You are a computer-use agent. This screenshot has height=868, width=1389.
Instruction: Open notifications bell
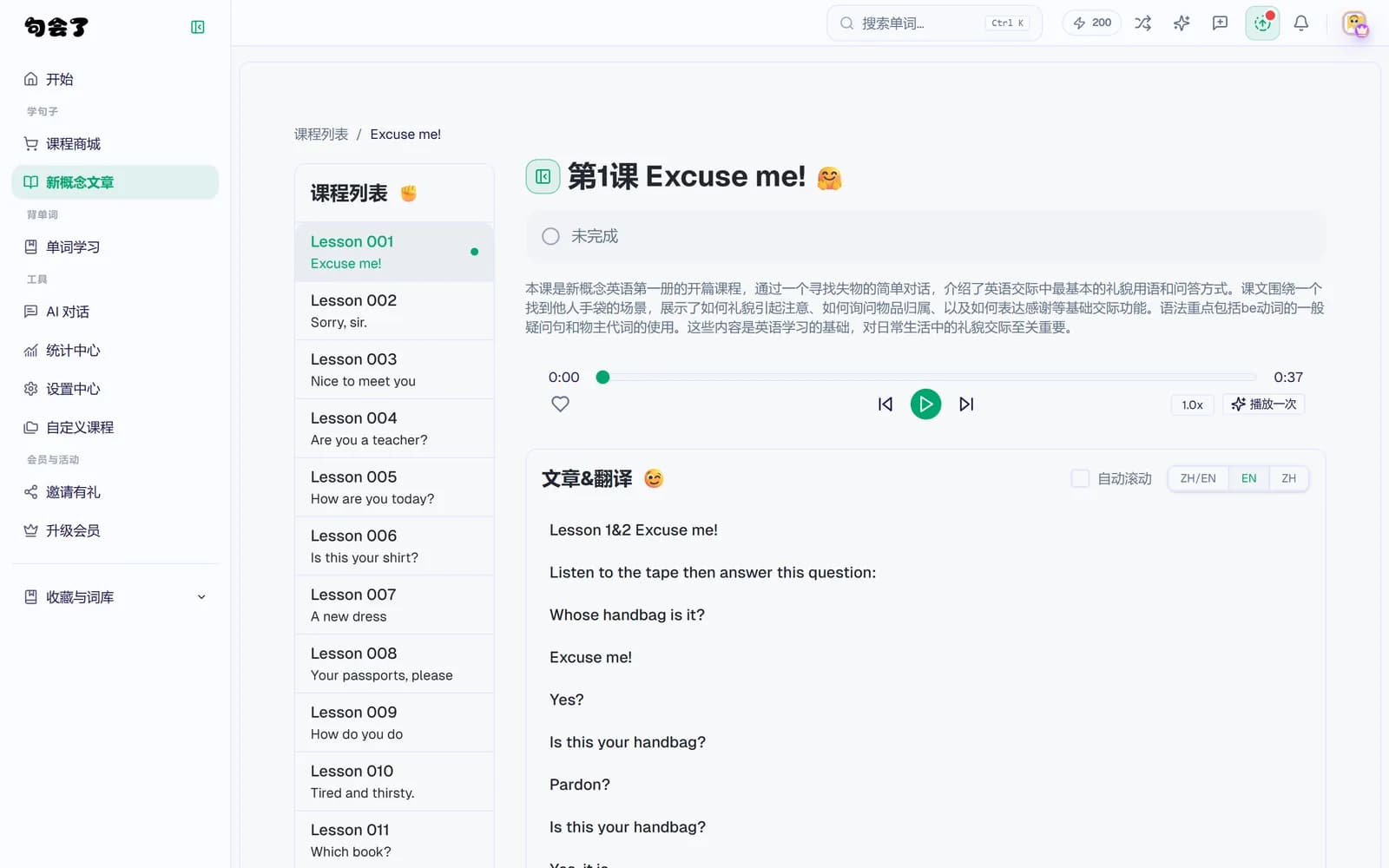1300,23
